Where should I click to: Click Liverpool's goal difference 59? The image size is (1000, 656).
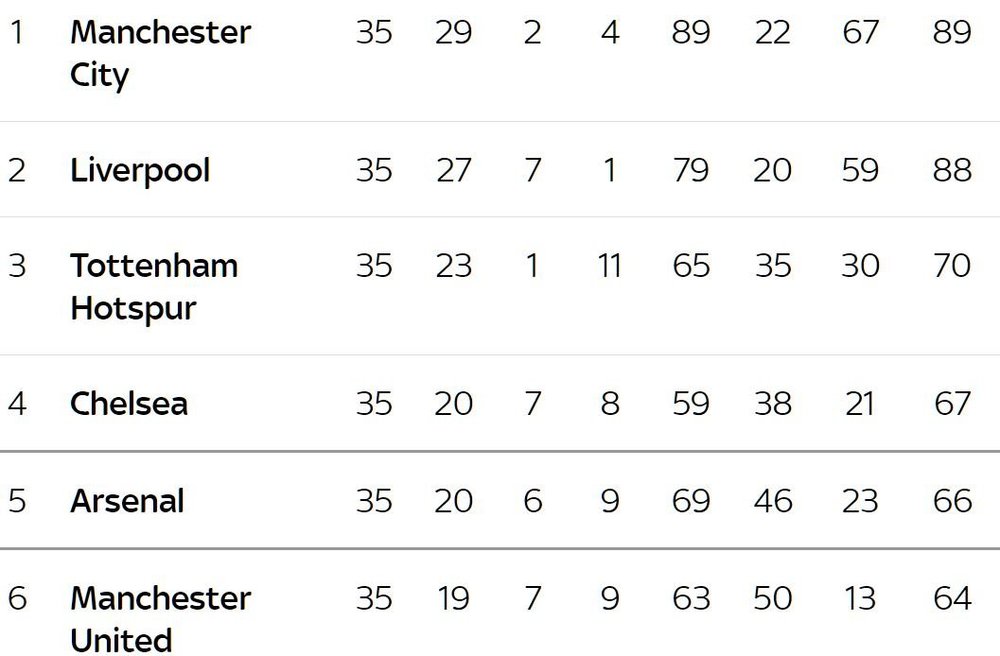point(860,170)
